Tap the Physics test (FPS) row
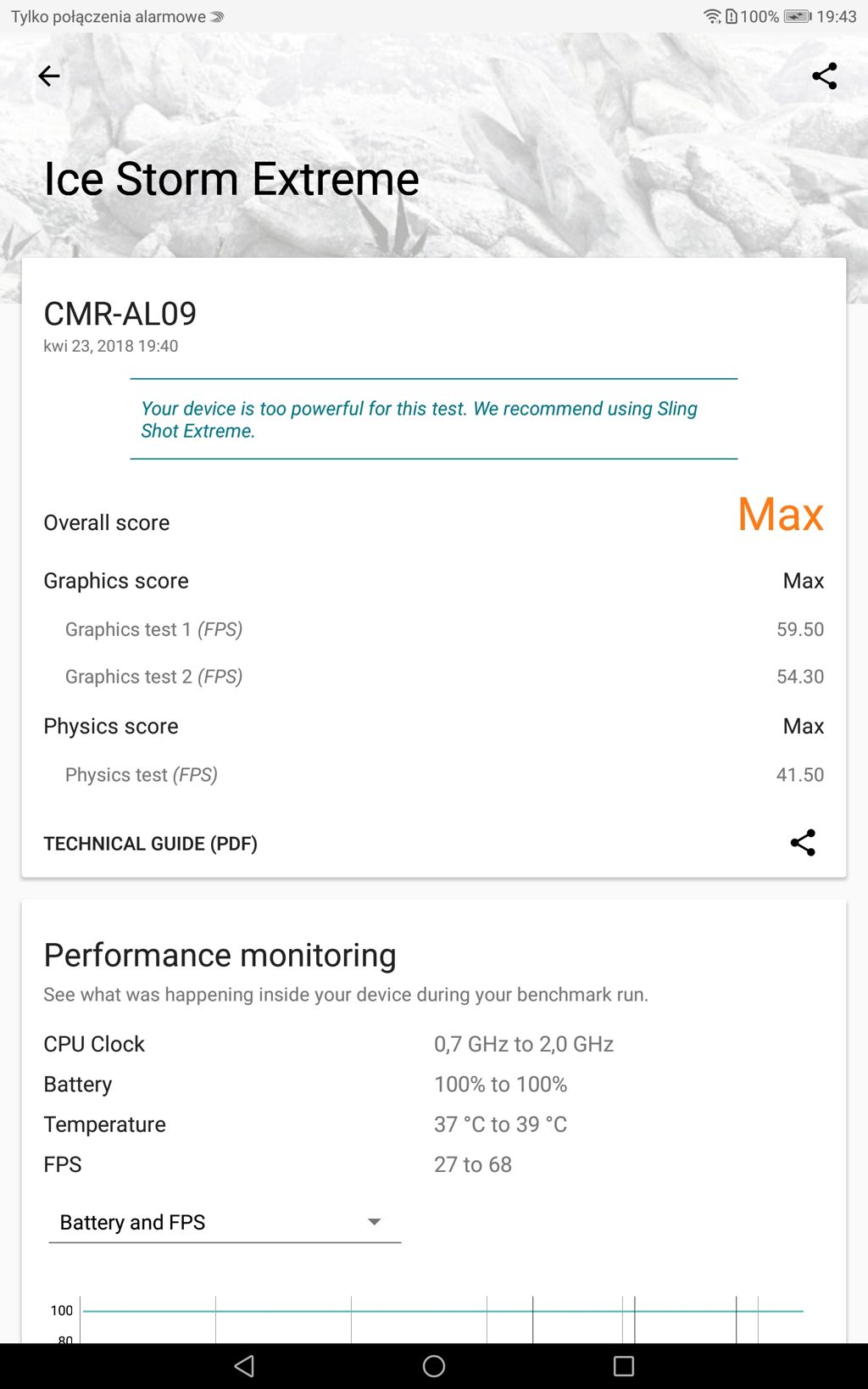The height and width of the screenshot is (1389, 868). [432, 775]
